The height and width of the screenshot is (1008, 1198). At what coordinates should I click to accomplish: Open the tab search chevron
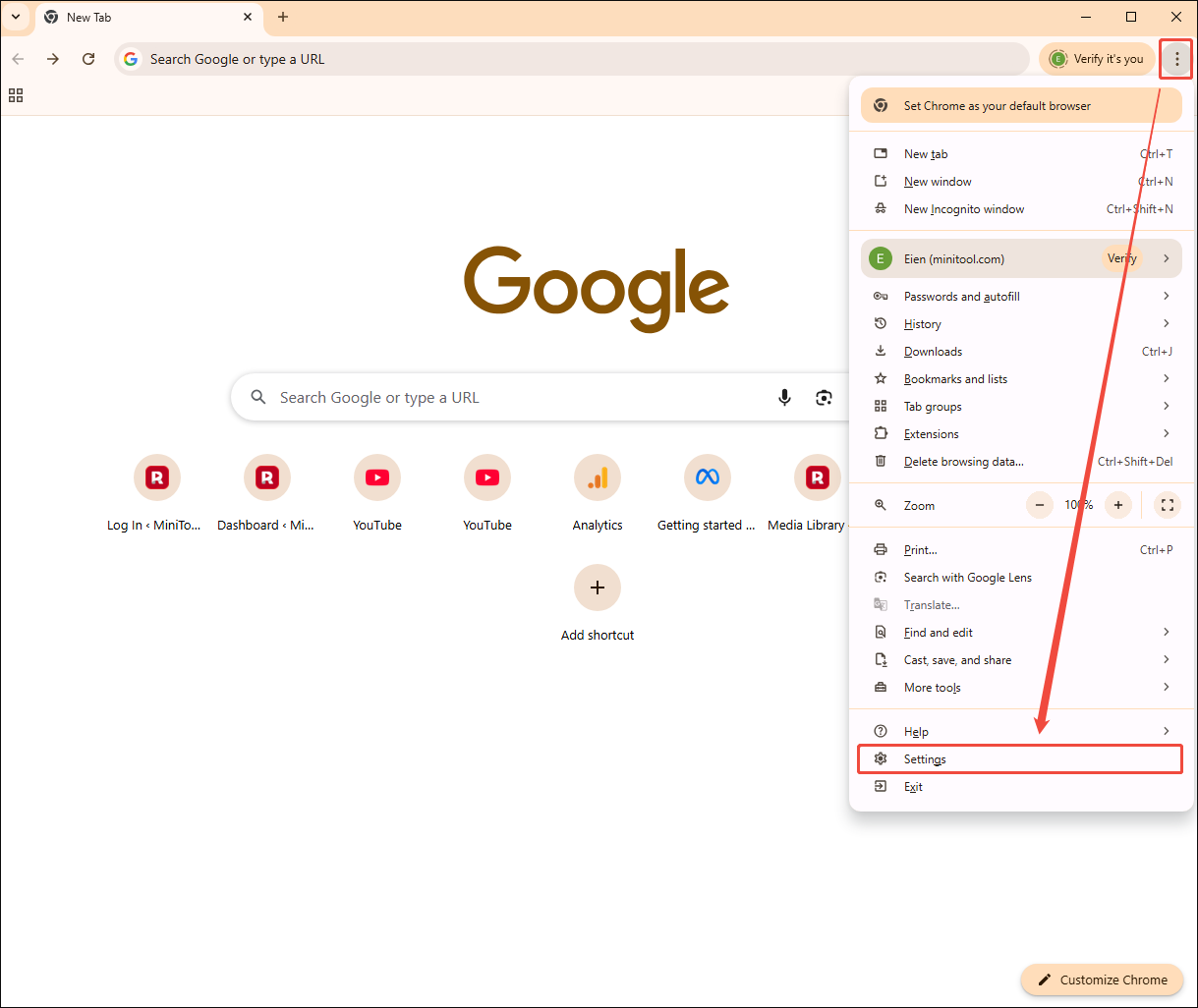pyautogui.click(x=15, y=17)
